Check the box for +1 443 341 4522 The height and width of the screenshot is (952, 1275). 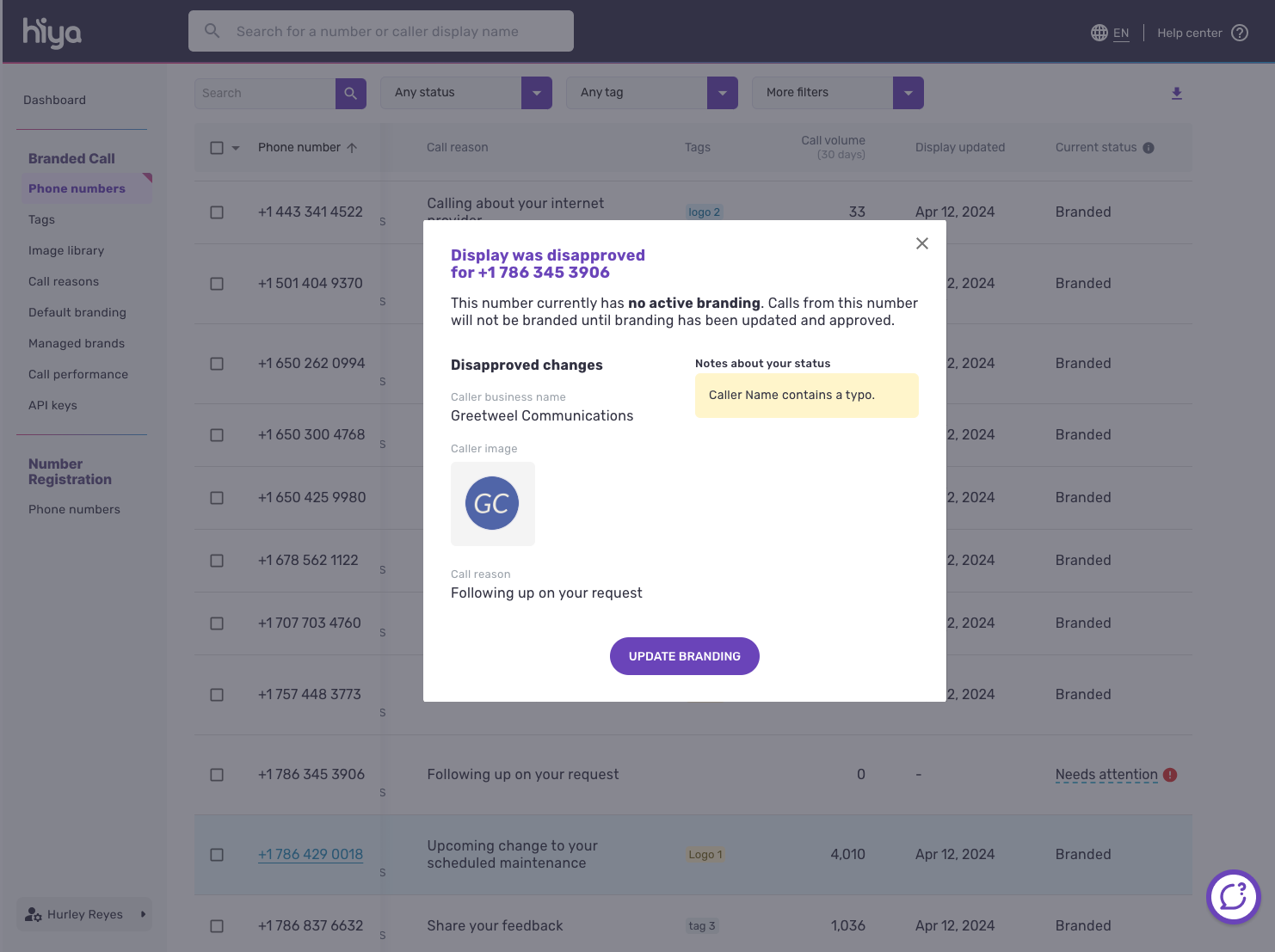217,212
